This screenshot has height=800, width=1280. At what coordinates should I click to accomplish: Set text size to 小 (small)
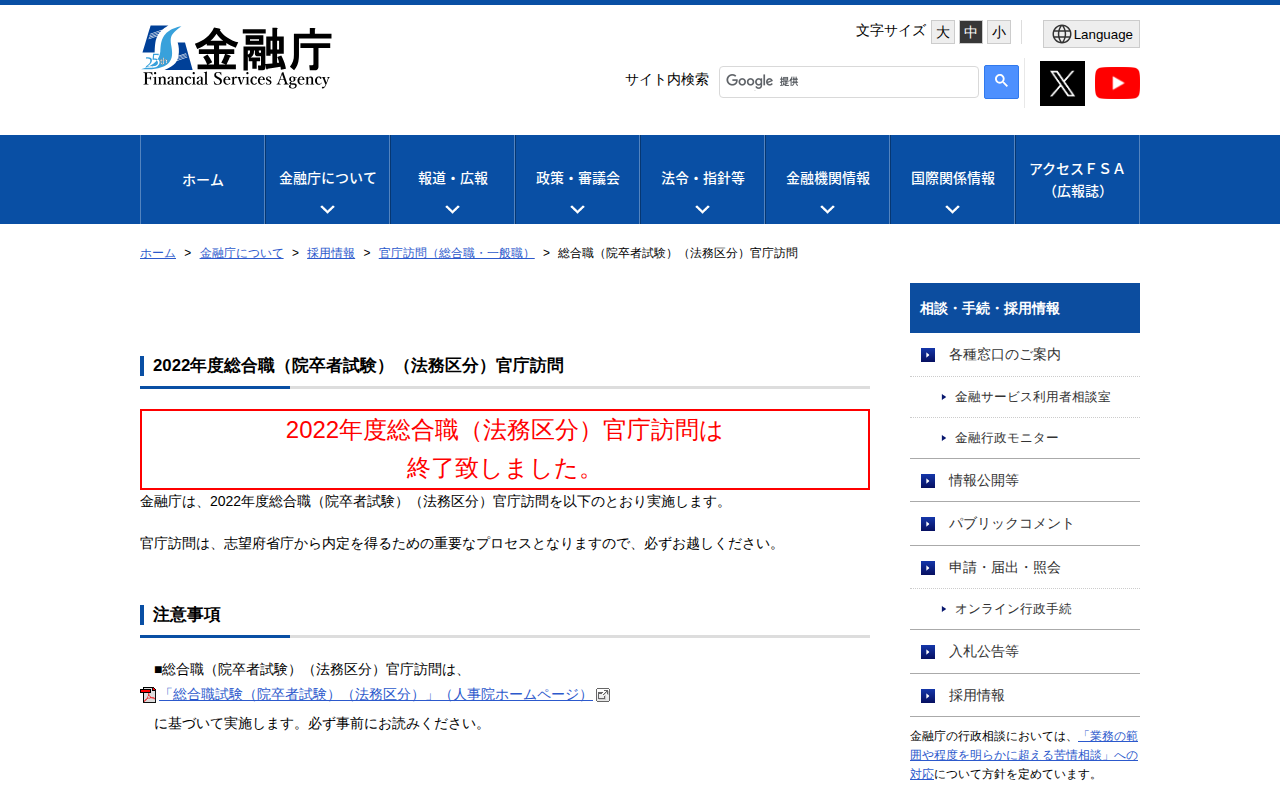(x=999, y=32)
